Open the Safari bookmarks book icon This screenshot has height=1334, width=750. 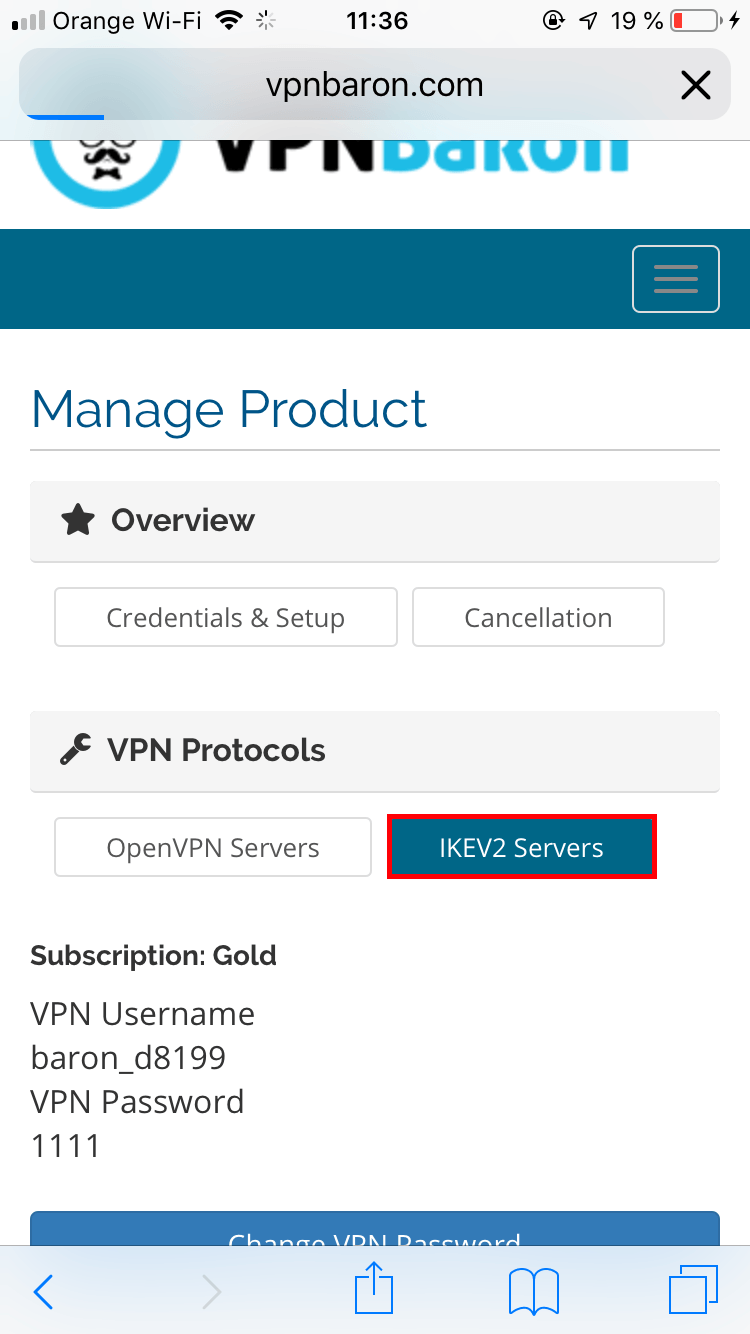[533, 1292]
